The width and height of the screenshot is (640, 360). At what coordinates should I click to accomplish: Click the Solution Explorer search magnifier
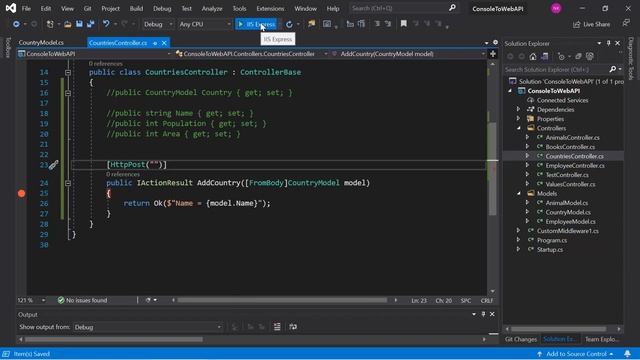coord(613,69)
